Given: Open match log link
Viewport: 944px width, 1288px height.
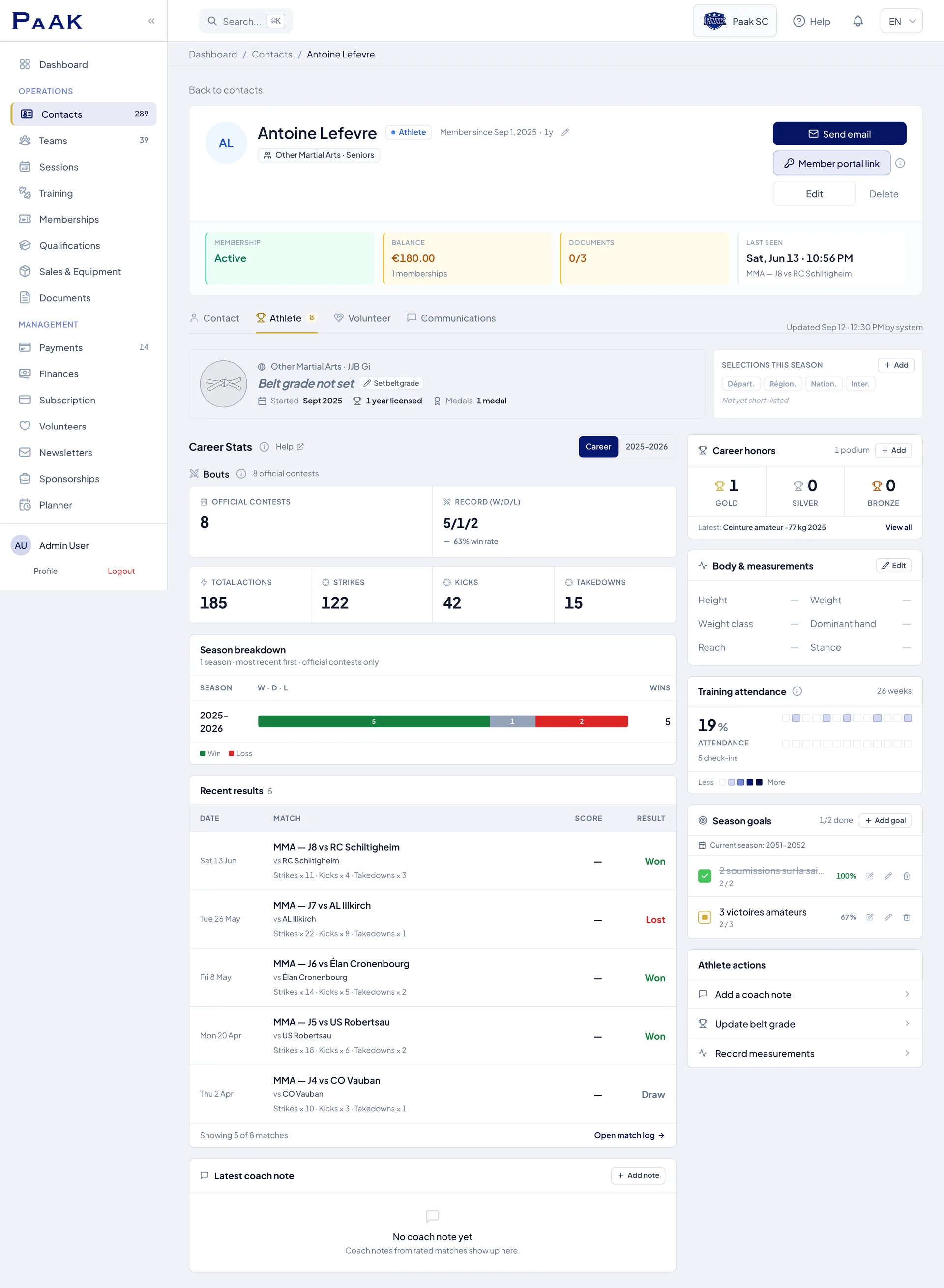Looking at the screenshot, I should pos(629,1136).
